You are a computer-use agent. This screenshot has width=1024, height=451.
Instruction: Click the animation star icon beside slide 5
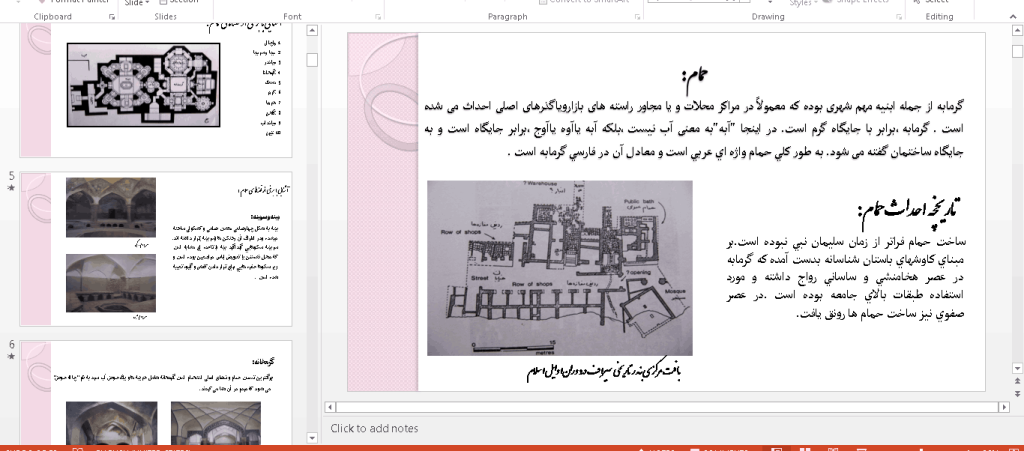click(x=10, y=188)
